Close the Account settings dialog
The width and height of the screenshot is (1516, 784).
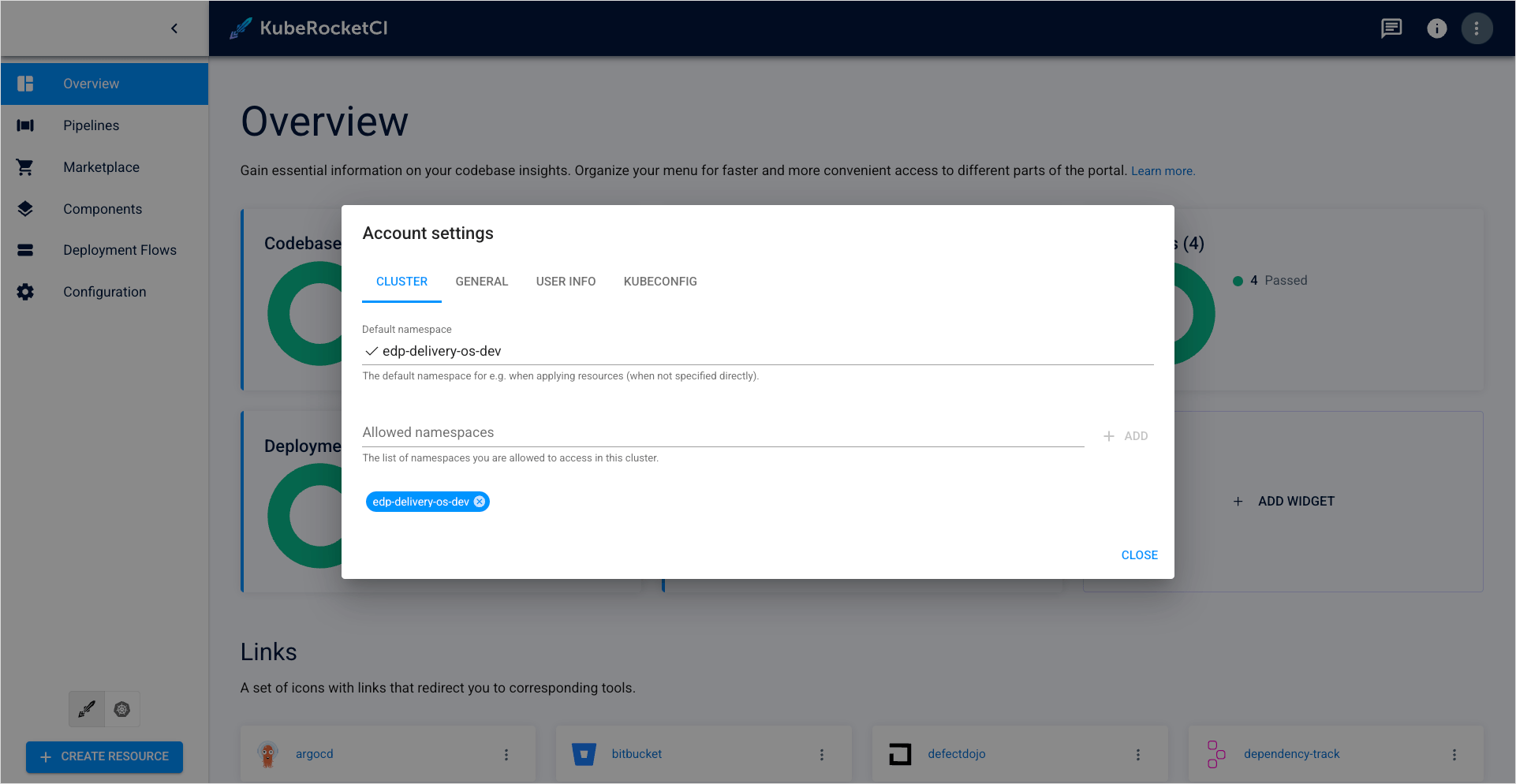[1139, 555]
